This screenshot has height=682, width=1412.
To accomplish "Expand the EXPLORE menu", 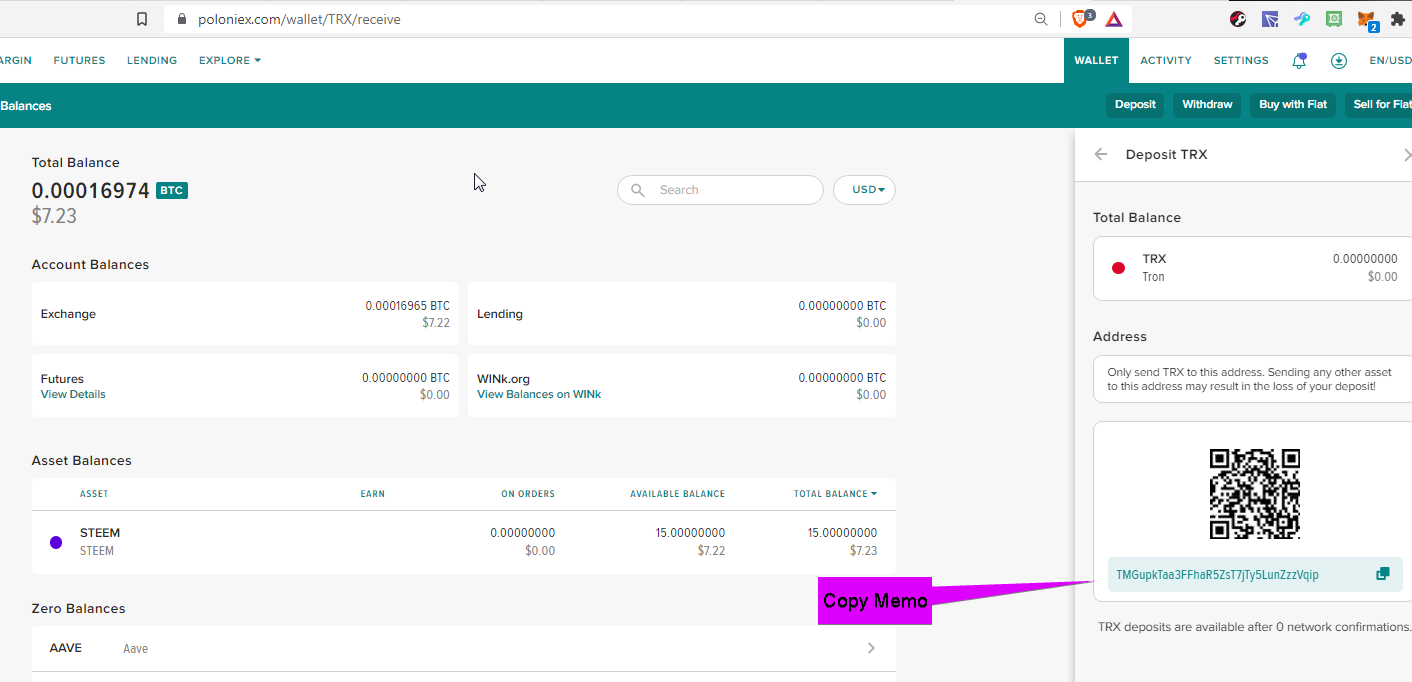I will (x=230, y=61).
